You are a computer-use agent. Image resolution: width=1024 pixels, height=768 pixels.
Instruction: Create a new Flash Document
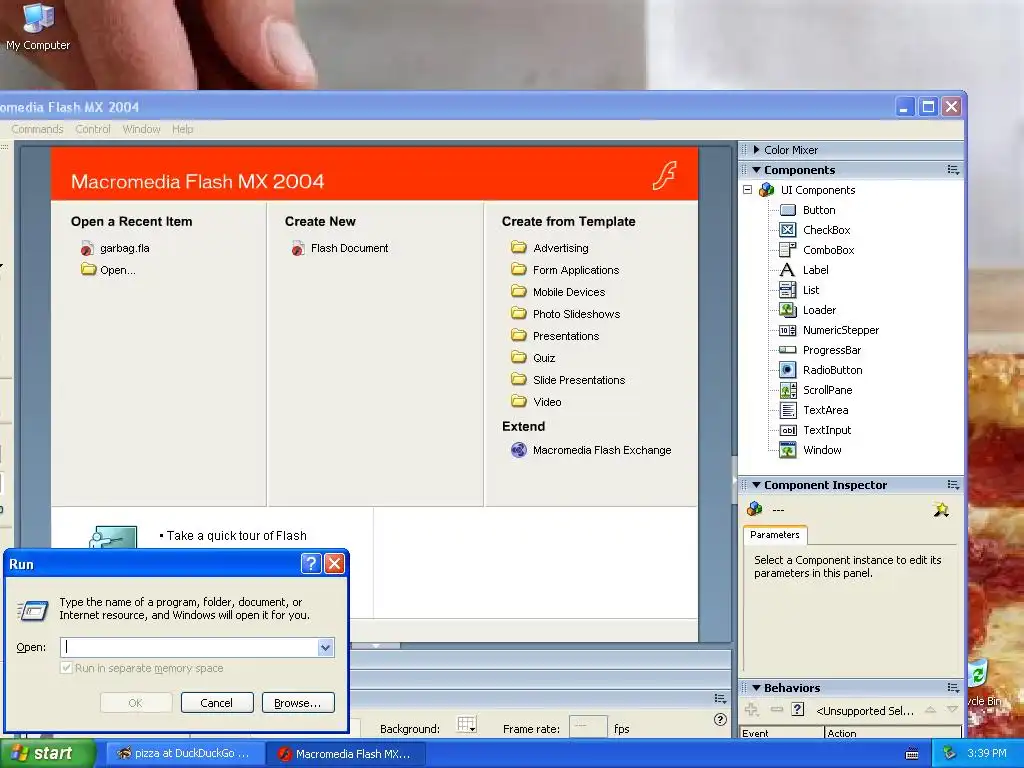[x=340, y=248]
